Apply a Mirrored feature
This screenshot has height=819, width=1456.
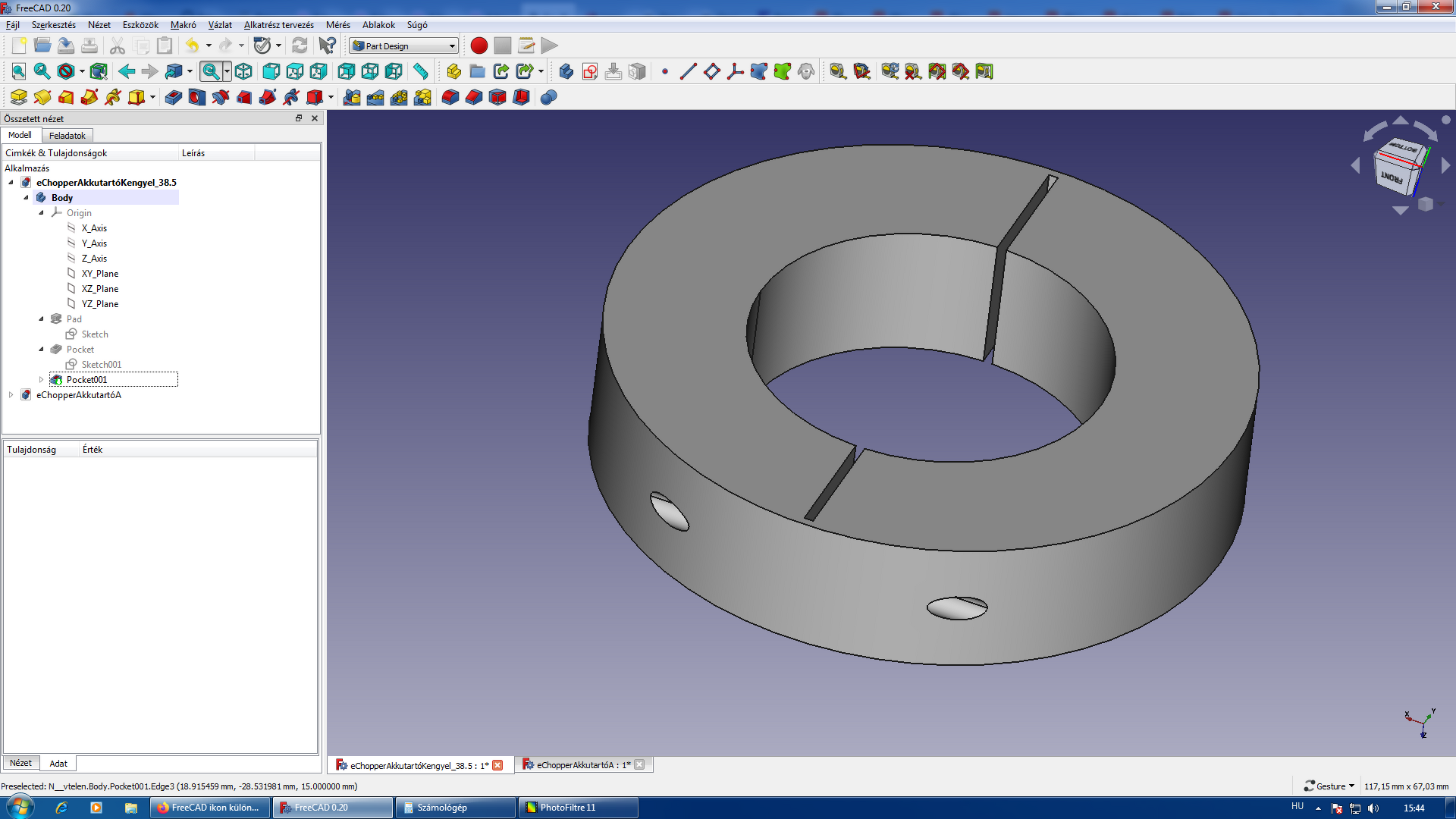pyautogui.click(x=352, y=97)
